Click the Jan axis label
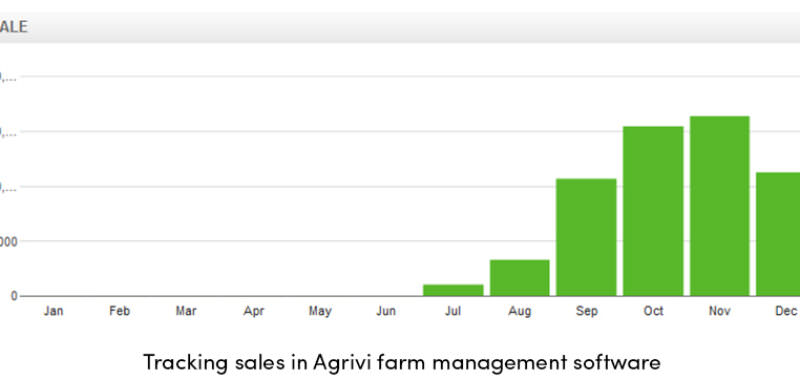 (x=54, y=311)
